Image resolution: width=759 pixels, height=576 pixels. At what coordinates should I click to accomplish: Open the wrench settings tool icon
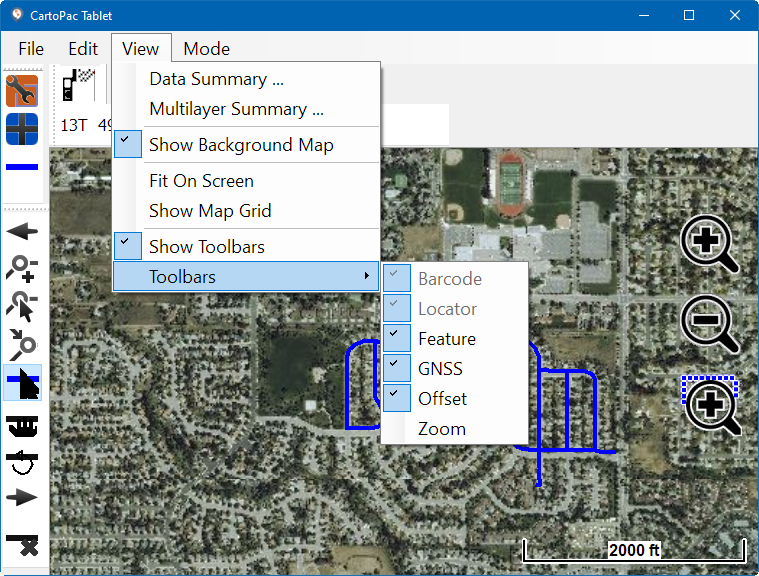pyautogui.click(x=22, y=91)
